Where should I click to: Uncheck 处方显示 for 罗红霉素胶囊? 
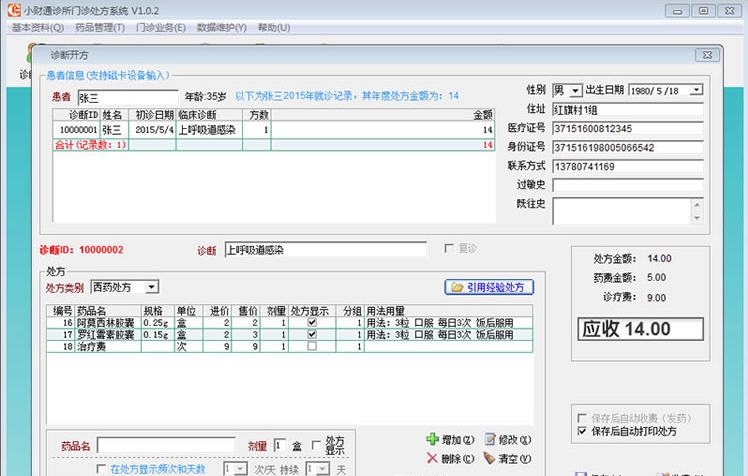click(312, 334)
